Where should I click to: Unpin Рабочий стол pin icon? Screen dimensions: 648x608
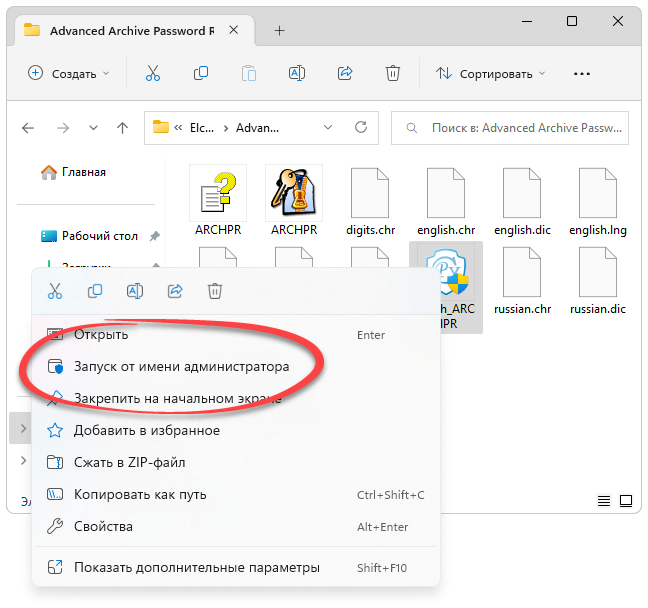155,236
